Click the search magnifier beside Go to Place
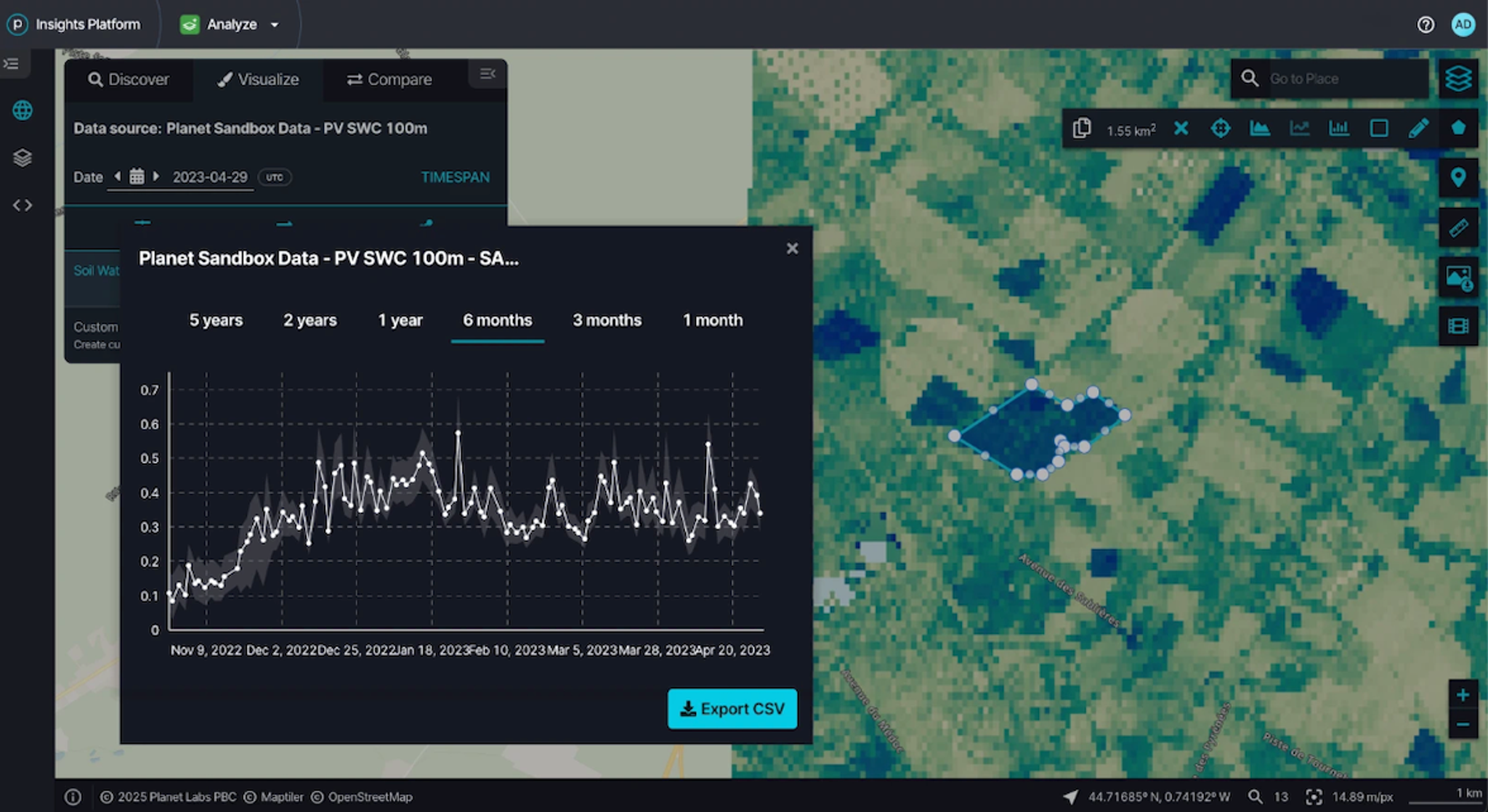Viewport: 1488px width, 812px height. tap(1250, 78)
